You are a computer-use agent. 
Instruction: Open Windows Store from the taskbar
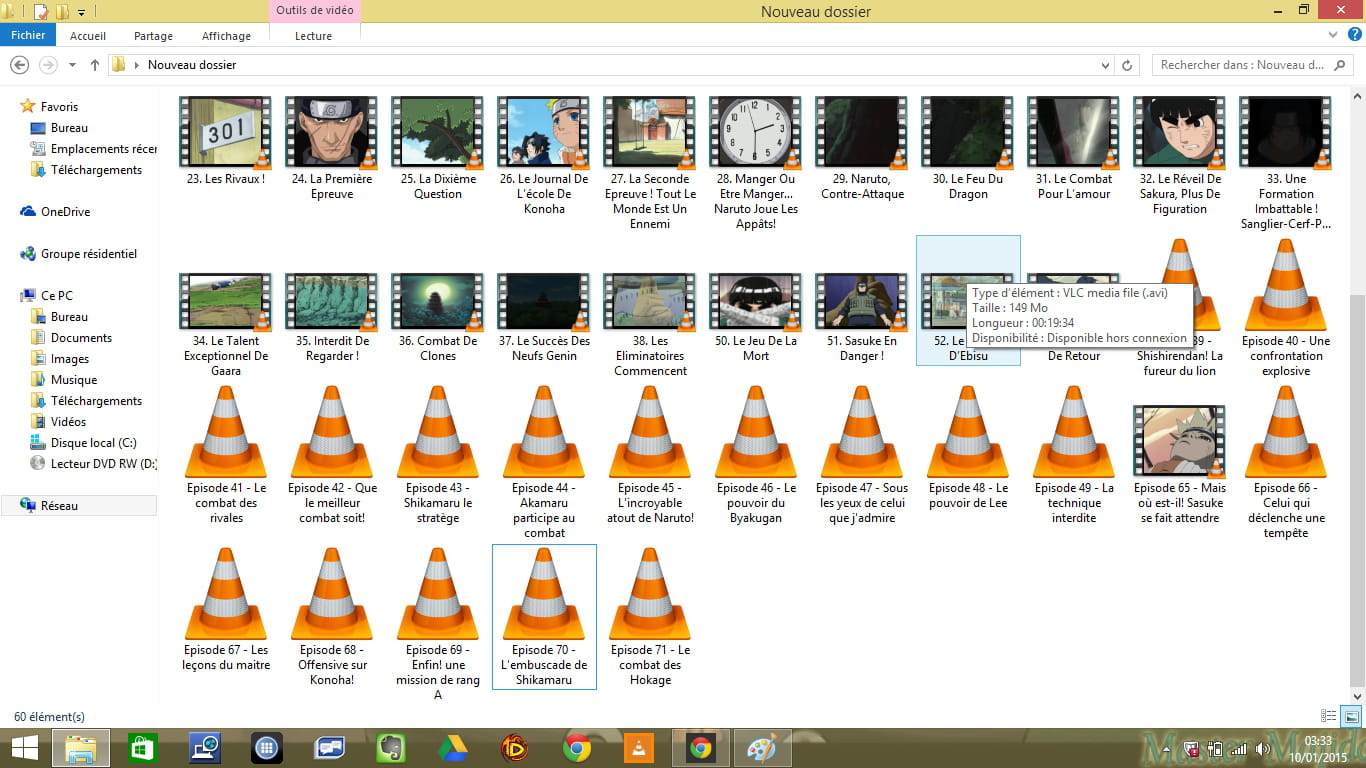pos(143,747)
